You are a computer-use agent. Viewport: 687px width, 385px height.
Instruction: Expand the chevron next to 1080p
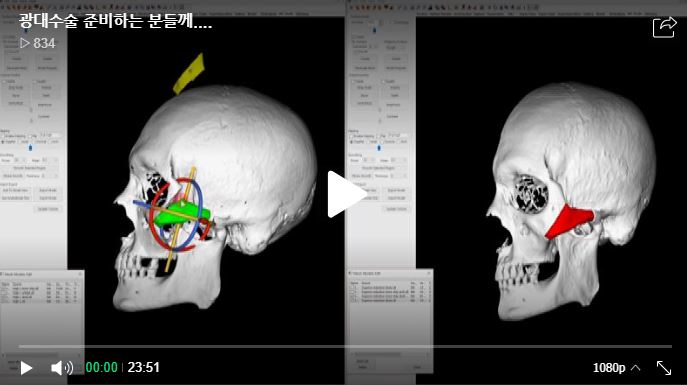point(635,367)
